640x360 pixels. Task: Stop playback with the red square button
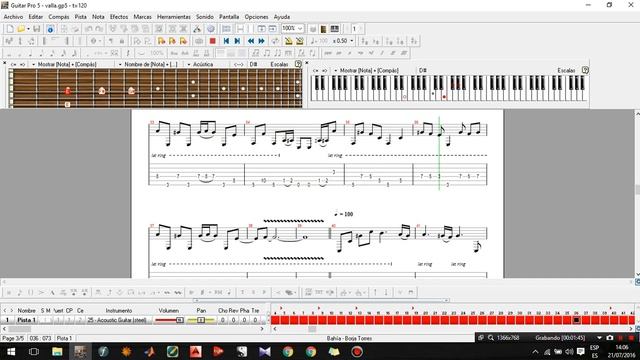213,41
